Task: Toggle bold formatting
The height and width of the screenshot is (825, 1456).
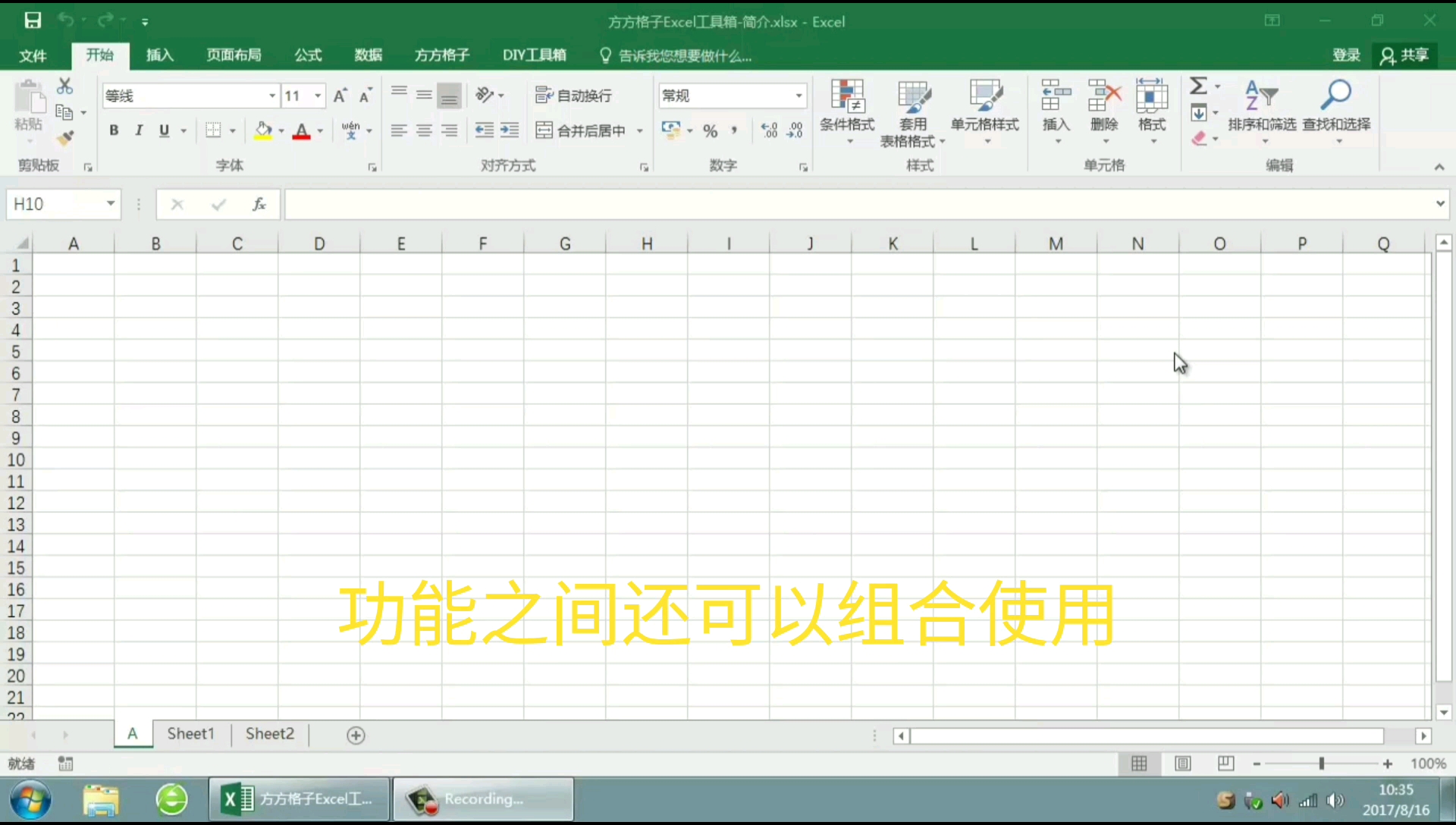Action: [x=114, y=130]
